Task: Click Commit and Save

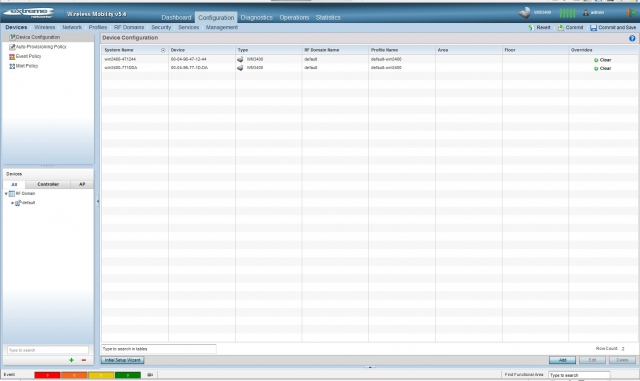Action: point(613,27)
